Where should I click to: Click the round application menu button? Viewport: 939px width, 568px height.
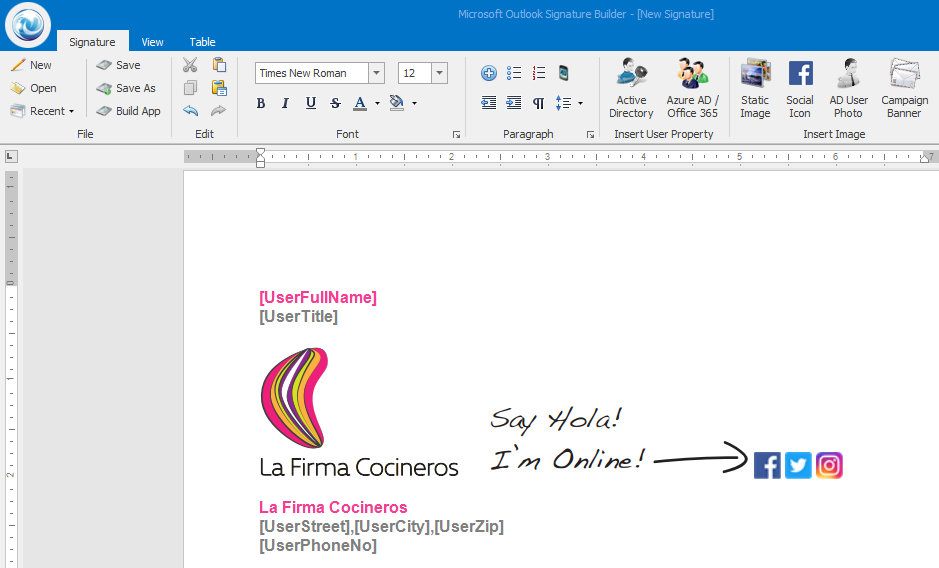(28, 25)
